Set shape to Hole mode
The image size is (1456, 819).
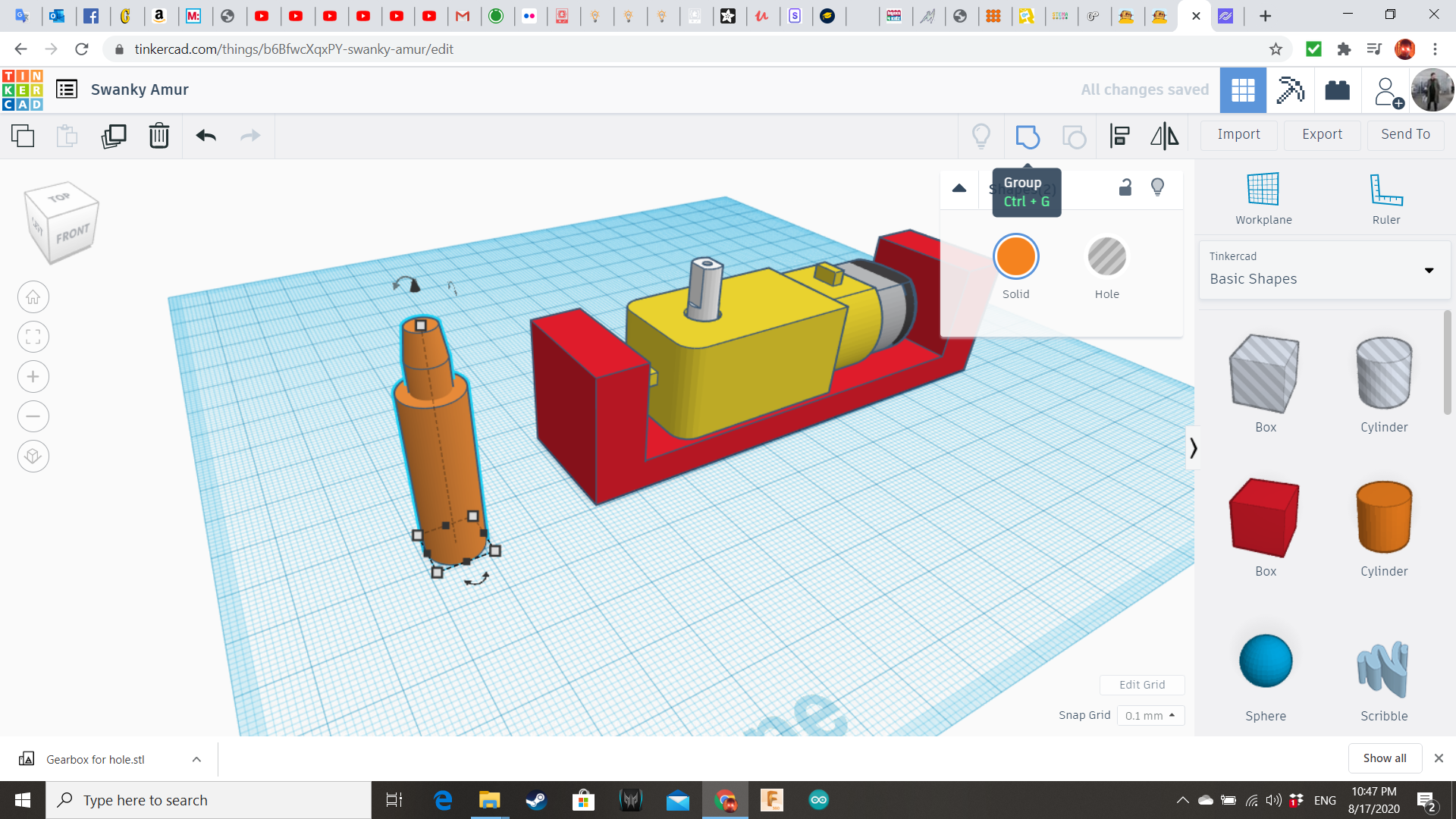click(1106, 258)
